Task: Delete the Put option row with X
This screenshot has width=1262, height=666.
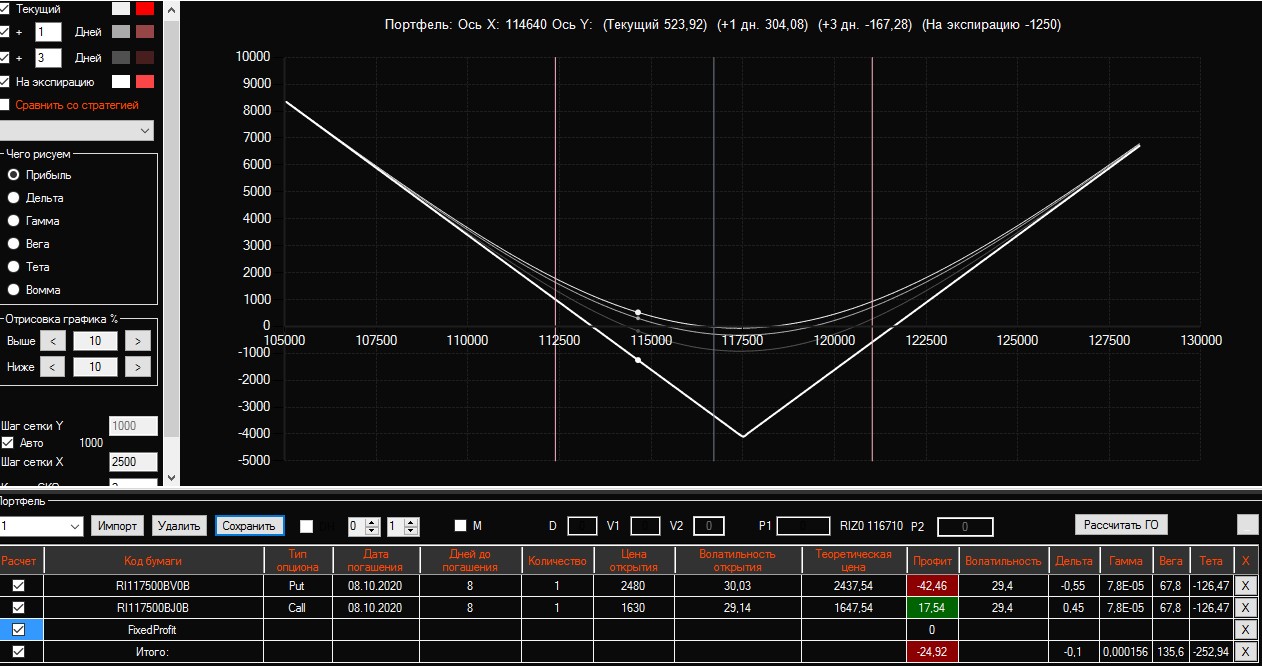Action: 1245,586
